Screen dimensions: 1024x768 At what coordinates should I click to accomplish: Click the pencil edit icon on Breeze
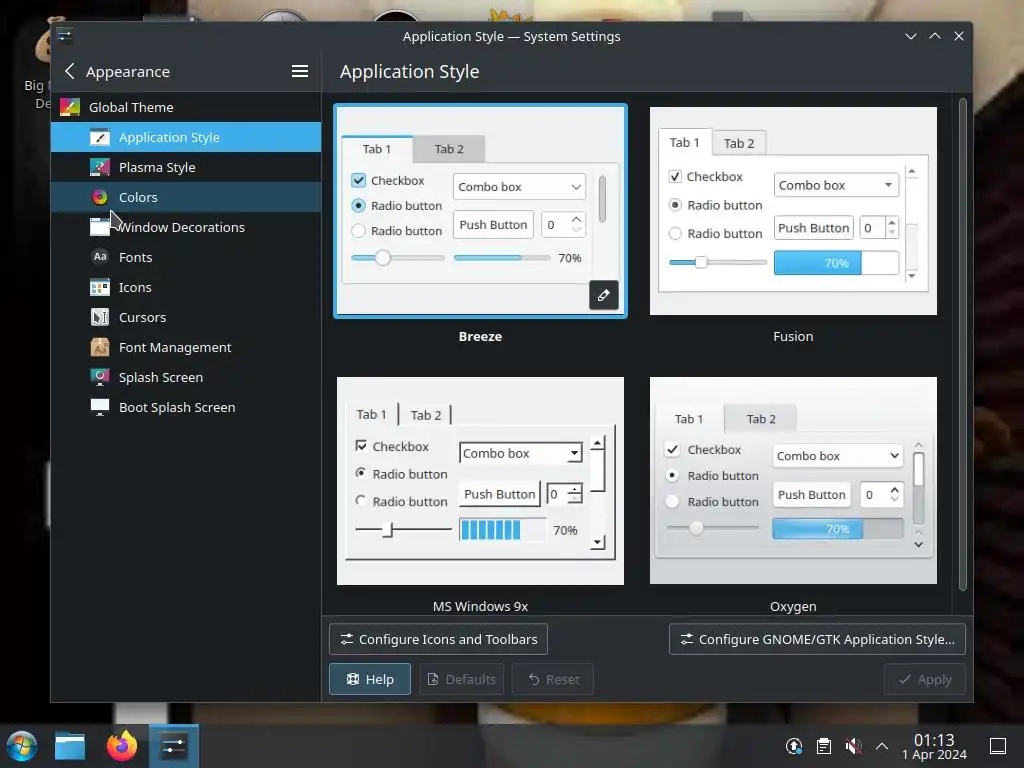point(603,295)
